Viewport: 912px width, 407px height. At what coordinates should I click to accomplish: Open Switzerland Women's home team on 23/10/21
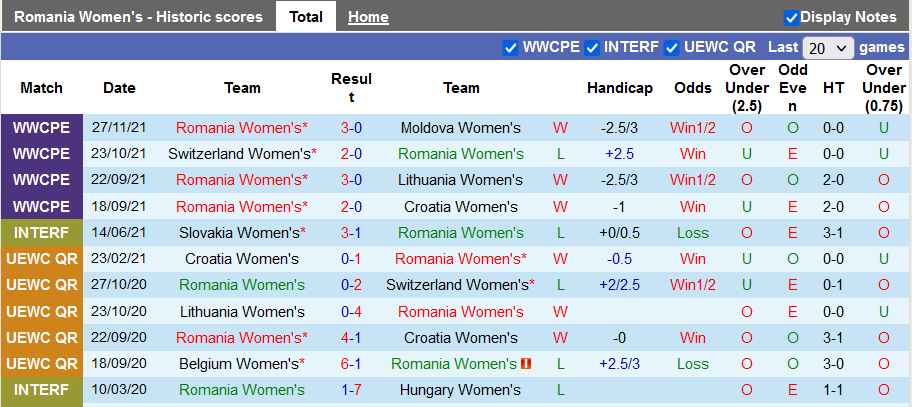[240, 154]
